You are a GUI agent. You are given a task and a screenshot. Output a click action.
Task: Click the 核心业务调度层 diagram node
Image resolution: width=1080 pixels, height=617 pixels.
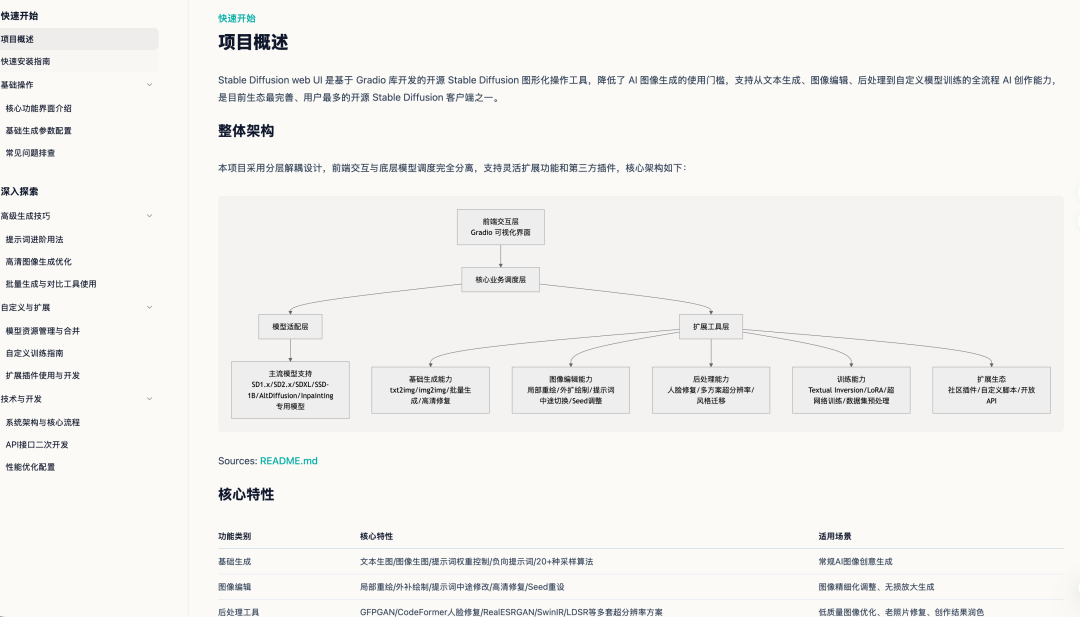tap(501, 280)
